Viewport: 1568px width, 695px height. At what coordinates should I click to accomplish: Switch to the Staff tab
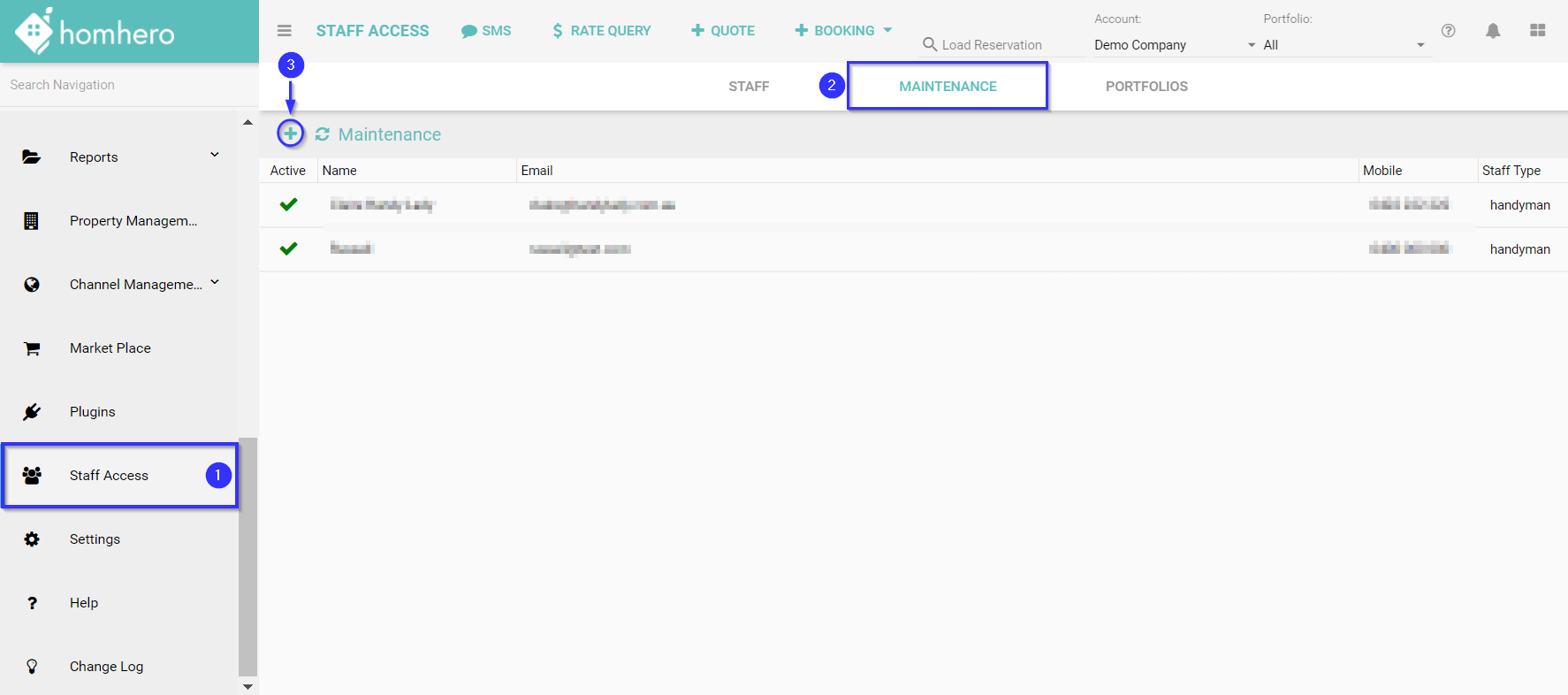coord(749,87)
